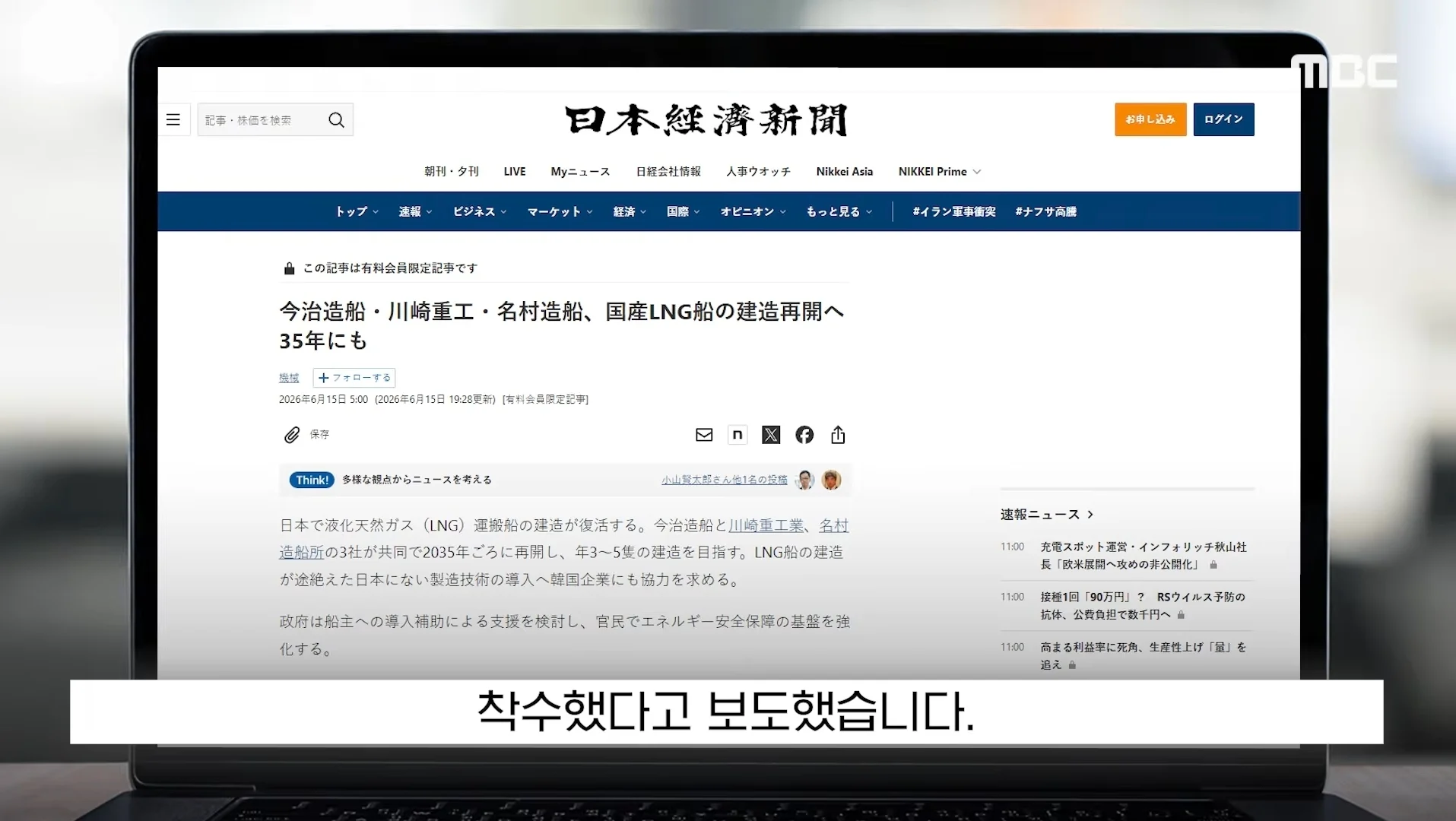Expand the もっと見る navigation menu
This screenshot has width=1456, height=821.
[x=839, y=211]
